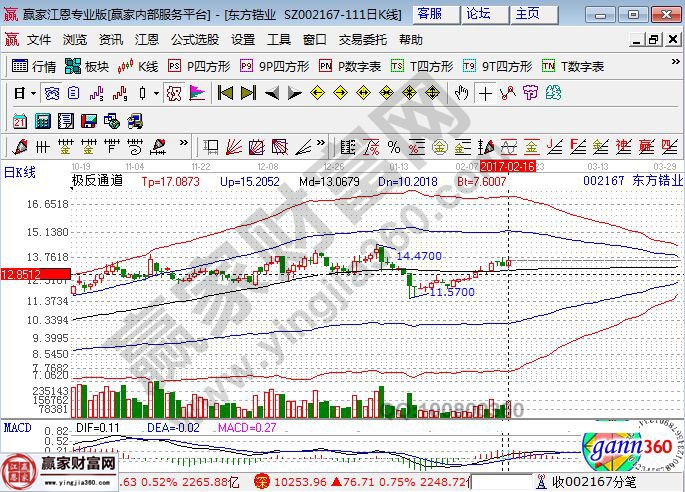Open the 江恩 menu
The height and width of the screenshot is (492, 685).
coord(146,40)
